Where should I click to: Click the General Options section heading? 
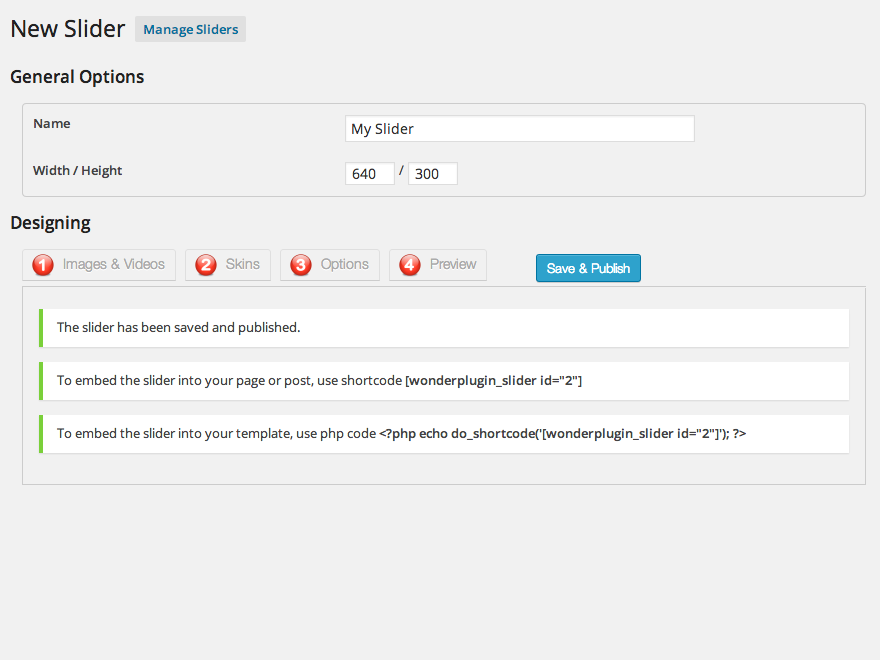pyautogui.click(x=77, y=77)
